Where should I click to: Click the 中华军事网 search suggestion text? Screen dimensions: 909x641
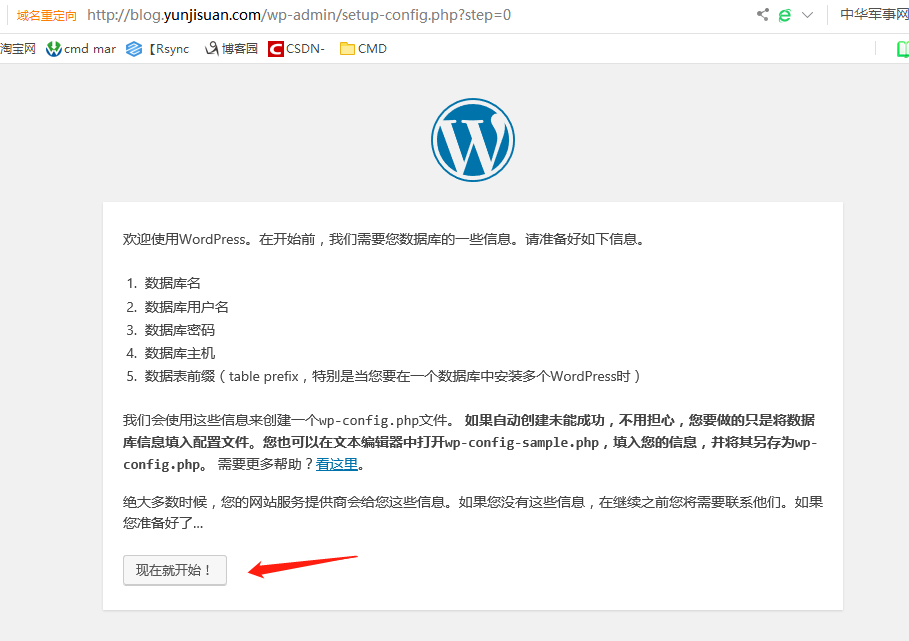874,14
